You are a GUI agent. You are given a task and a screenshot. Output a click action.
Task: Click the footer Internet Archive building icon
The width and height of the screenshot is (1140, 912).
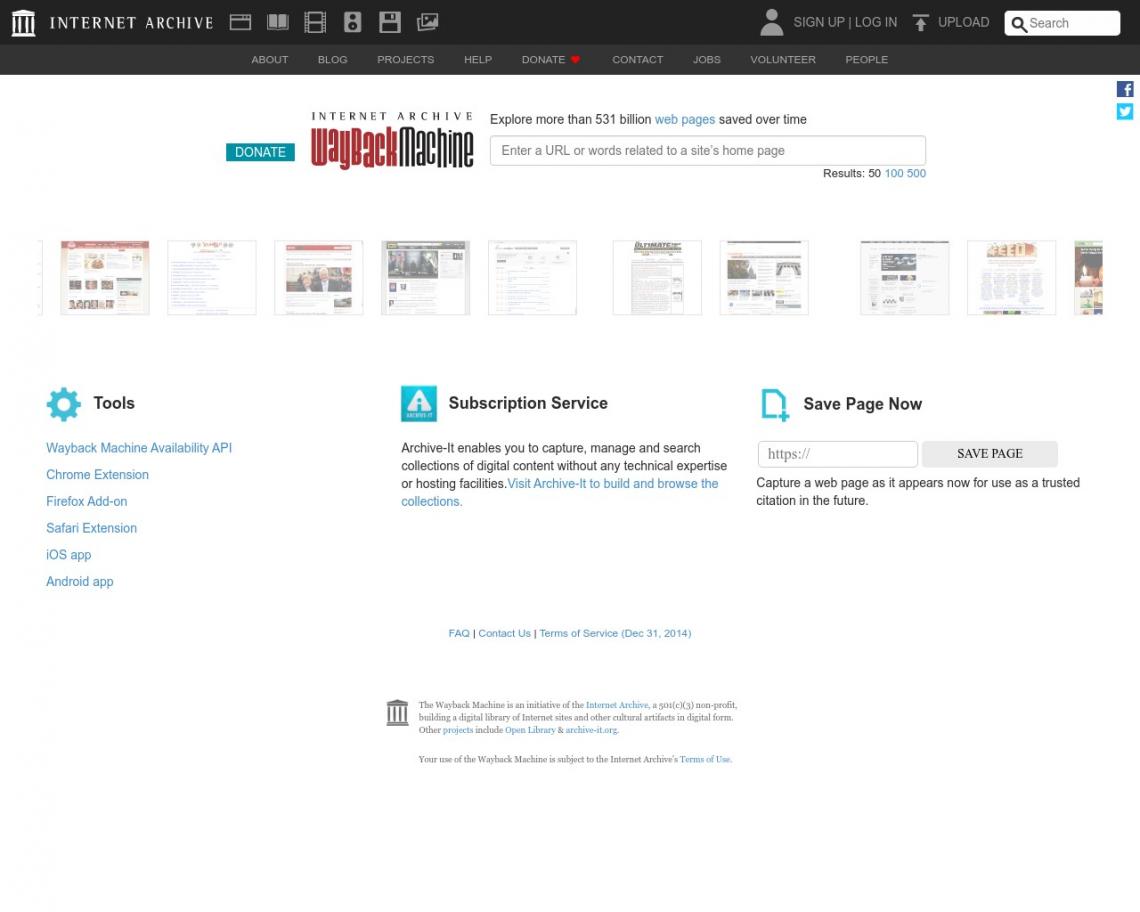(x=397, y=713)
